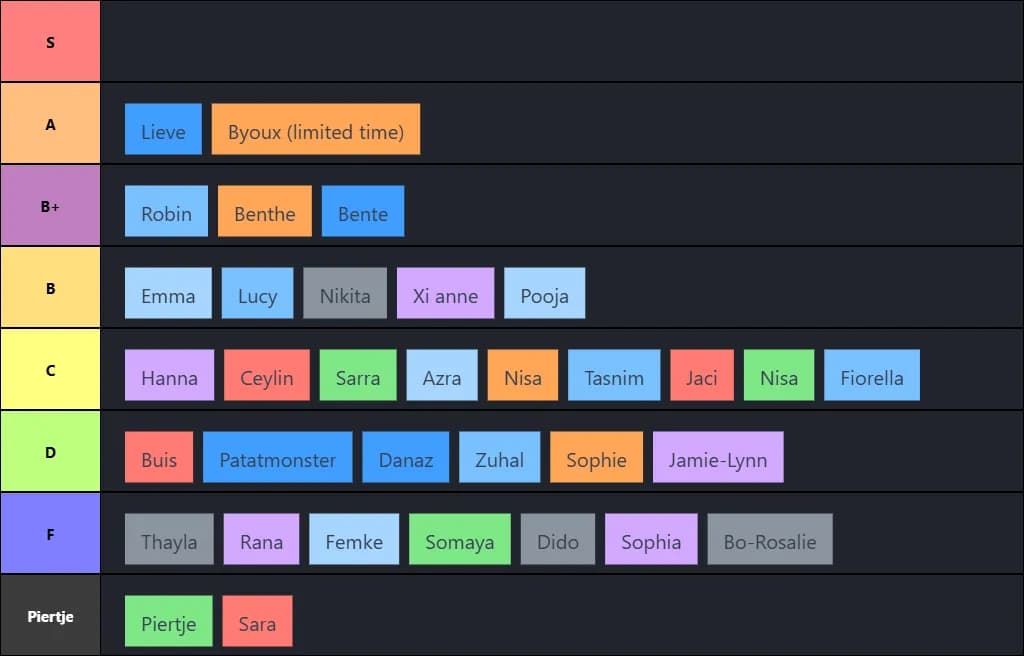
Task: Select the Jamie-Lynn card
Action: 717,458
